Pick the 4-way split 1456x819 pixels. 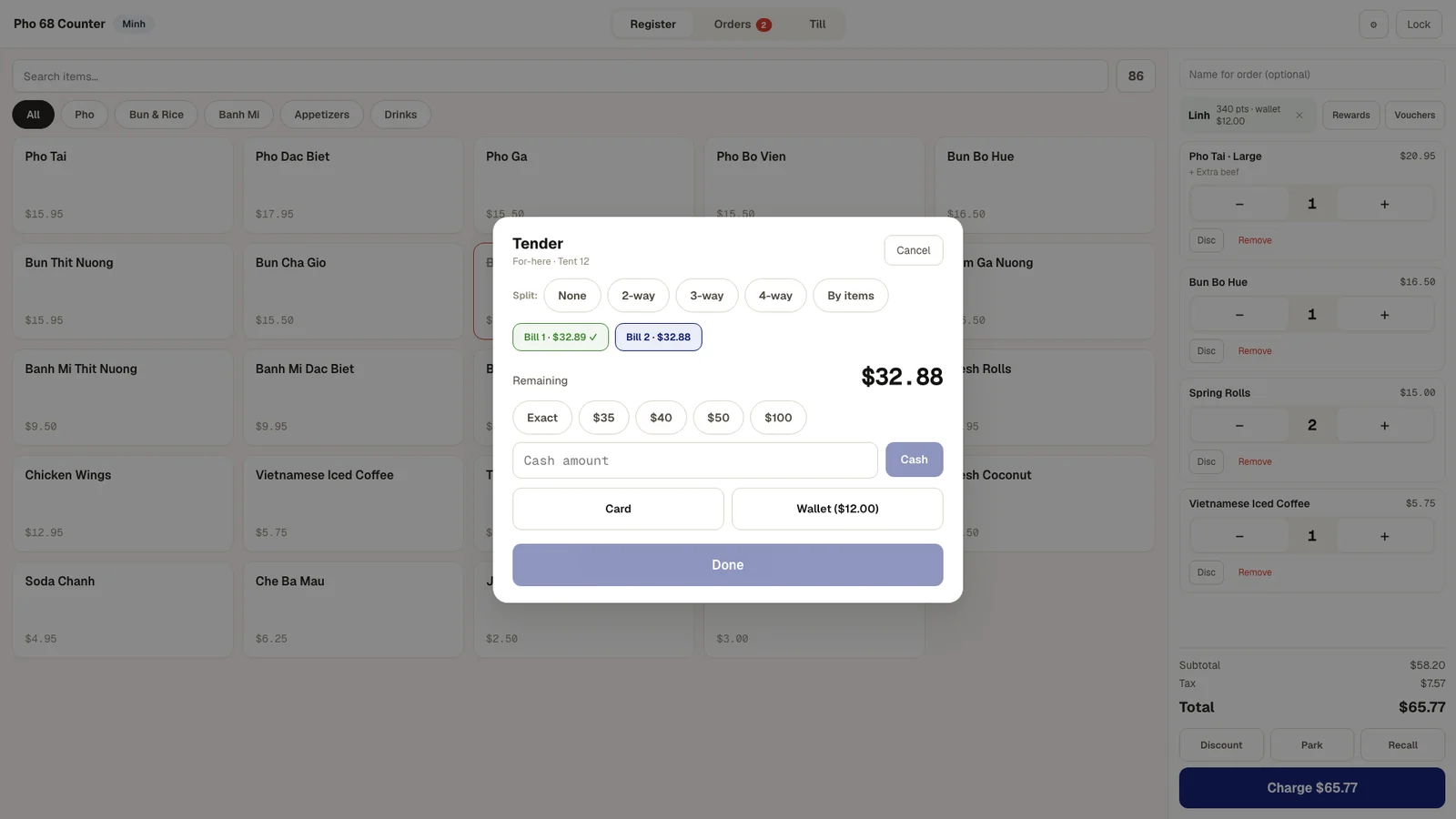(775, 296)
